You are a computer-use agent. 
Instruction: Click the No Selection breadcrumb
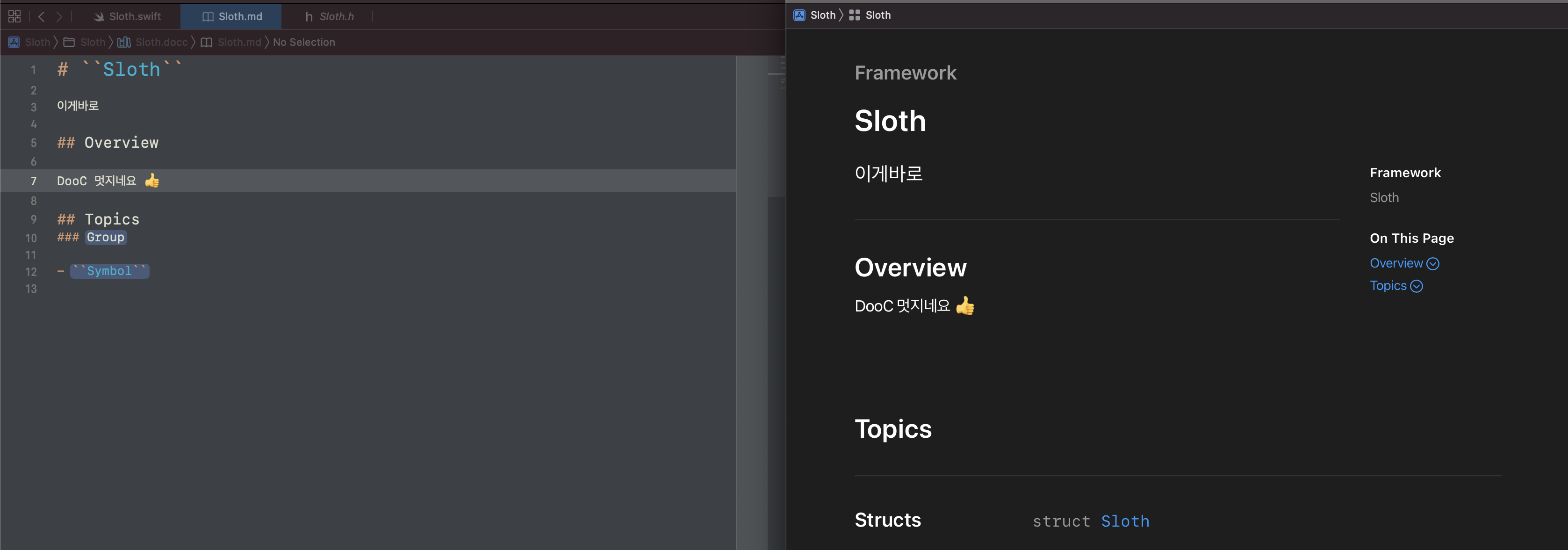click(x=304, y=42)
